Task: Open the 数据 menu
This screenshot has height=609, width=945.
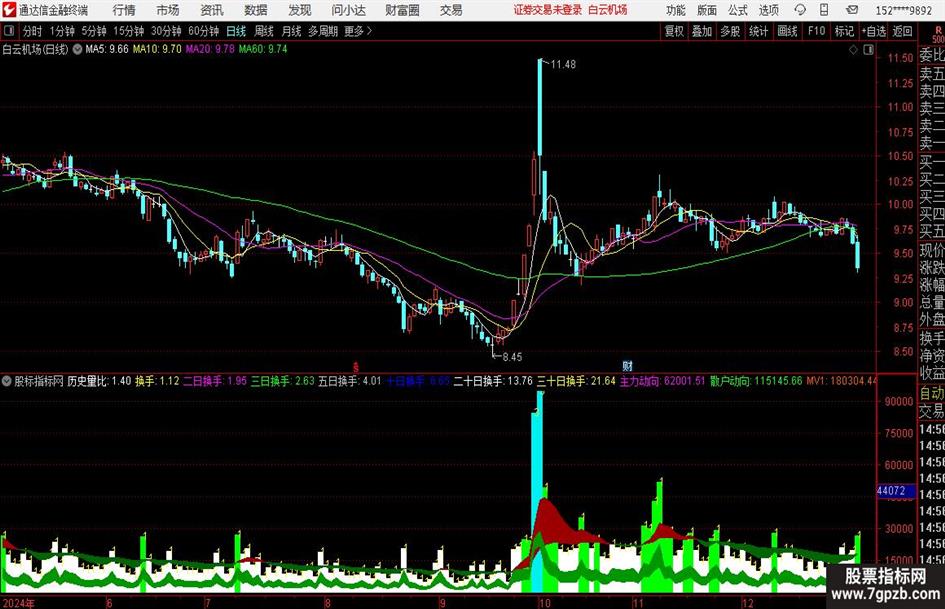Action: pyautogui.click(x=256, y=10)
